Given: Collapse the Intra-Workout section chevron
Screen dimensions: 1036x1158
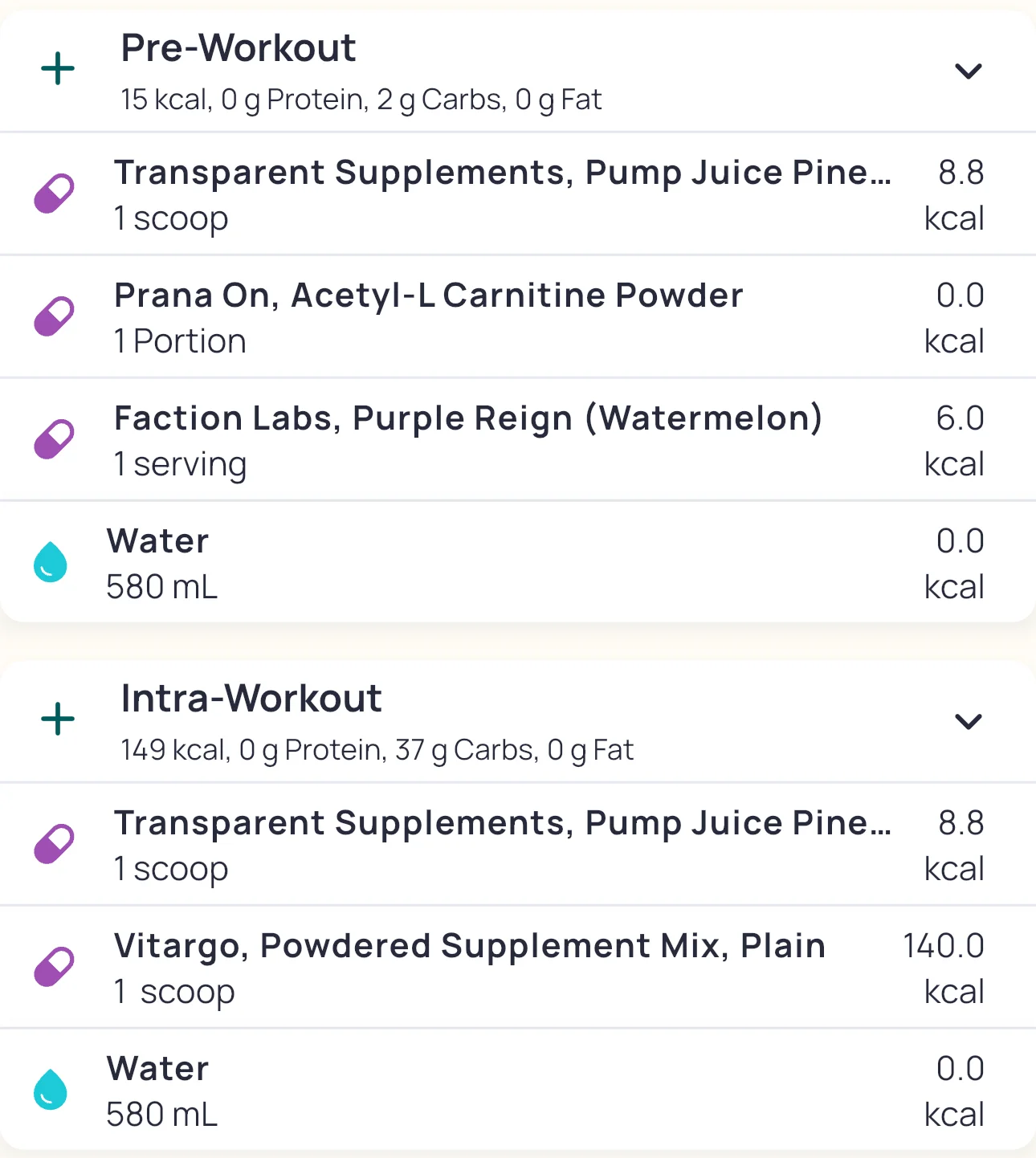Looking at the screenshot, I should (x=968, y=721).
